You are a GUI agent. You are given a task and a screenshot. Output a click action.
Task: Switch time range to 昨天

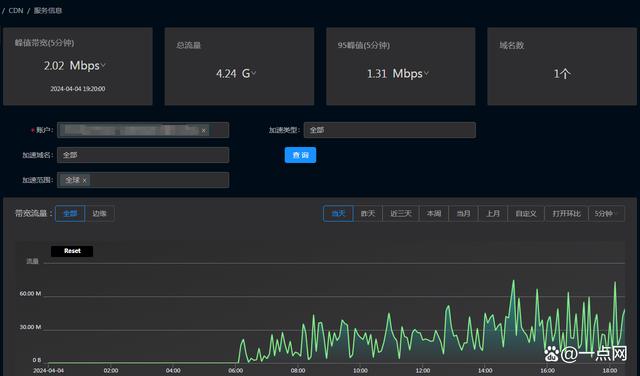tap(368, 214)
